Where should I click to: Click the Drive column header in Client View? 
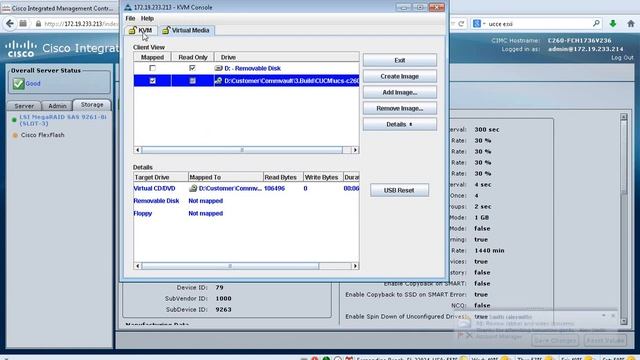[287, 57]
